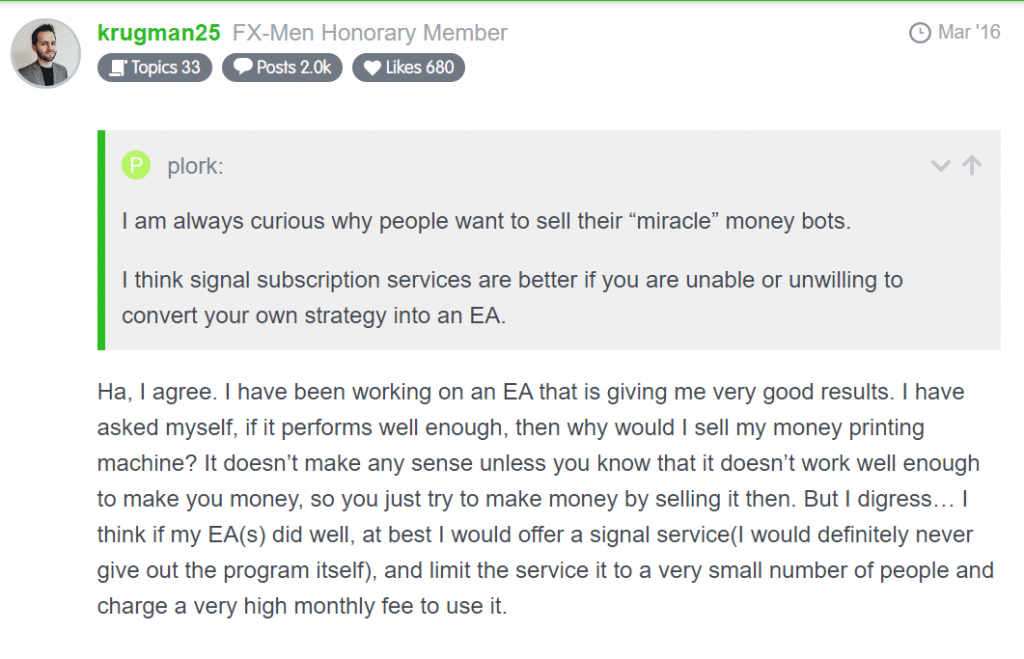Click the krugman25 username link
This screenshot has width=1024, height=659.
pos(159,33)
